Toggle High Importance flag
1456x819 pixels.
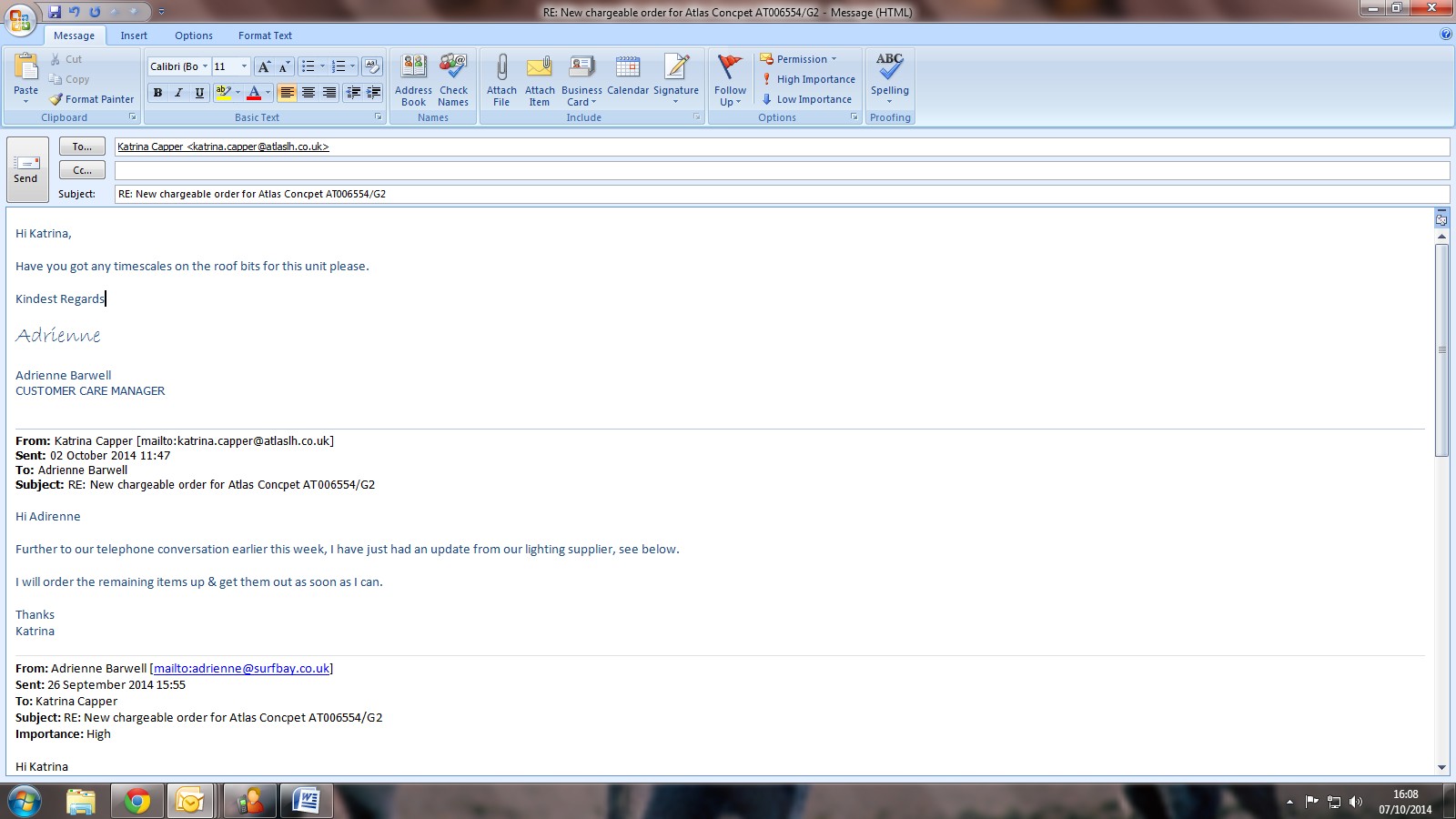(808, 79)
